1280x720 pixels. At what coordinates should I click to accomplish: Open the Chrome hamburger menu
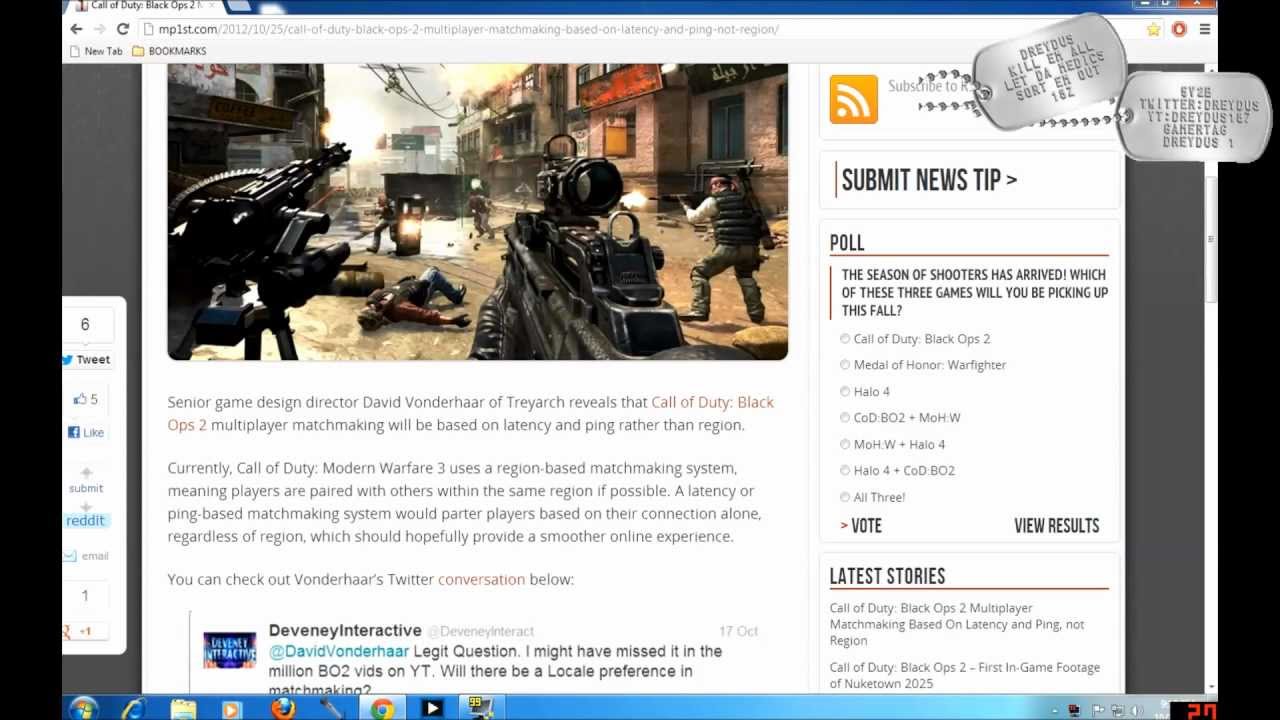pyautogui.click(x=1204, y=29)
